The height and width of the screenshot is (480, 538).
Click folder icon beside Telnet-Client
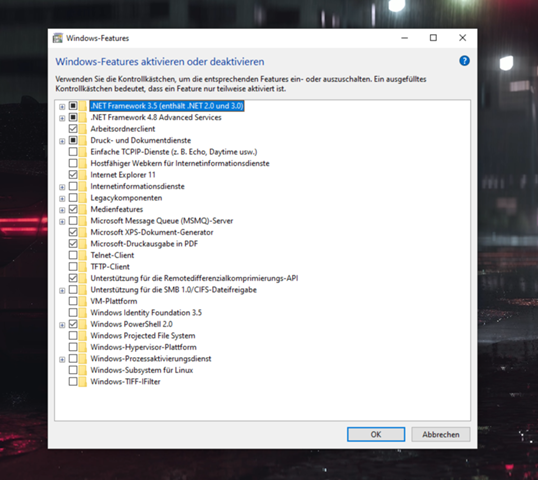[83, 255]
